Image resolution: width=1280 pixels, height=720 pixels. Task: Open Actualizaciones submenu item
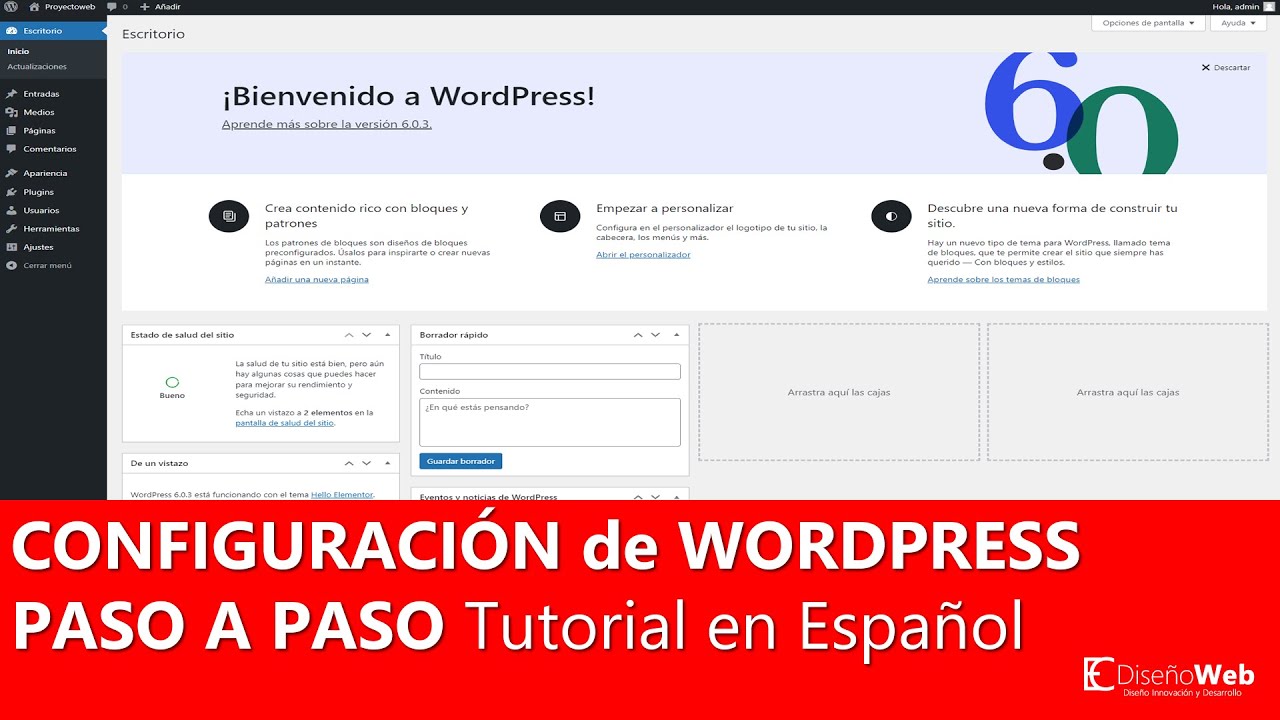[x=37, y=67]
